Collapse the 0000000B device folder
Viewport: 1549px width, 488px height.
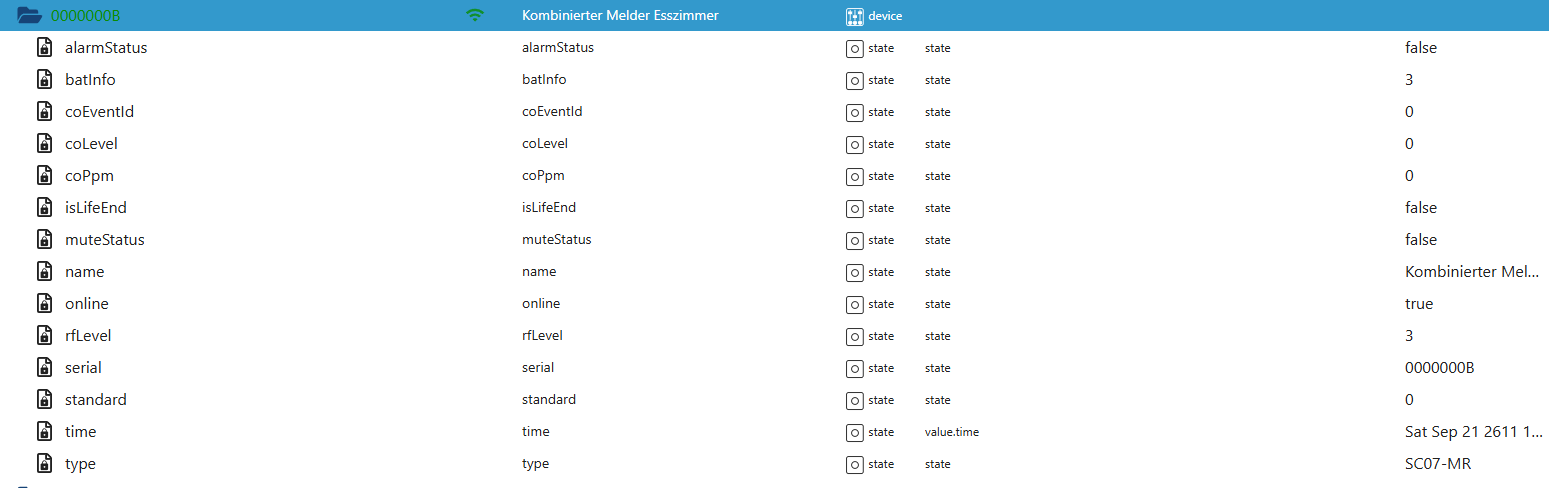point(29,15)
